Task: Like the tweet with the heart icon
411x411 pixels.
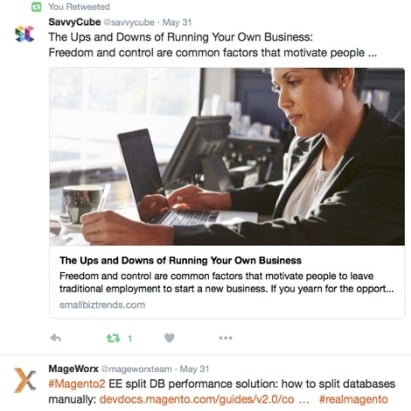Action: [169, 338]
